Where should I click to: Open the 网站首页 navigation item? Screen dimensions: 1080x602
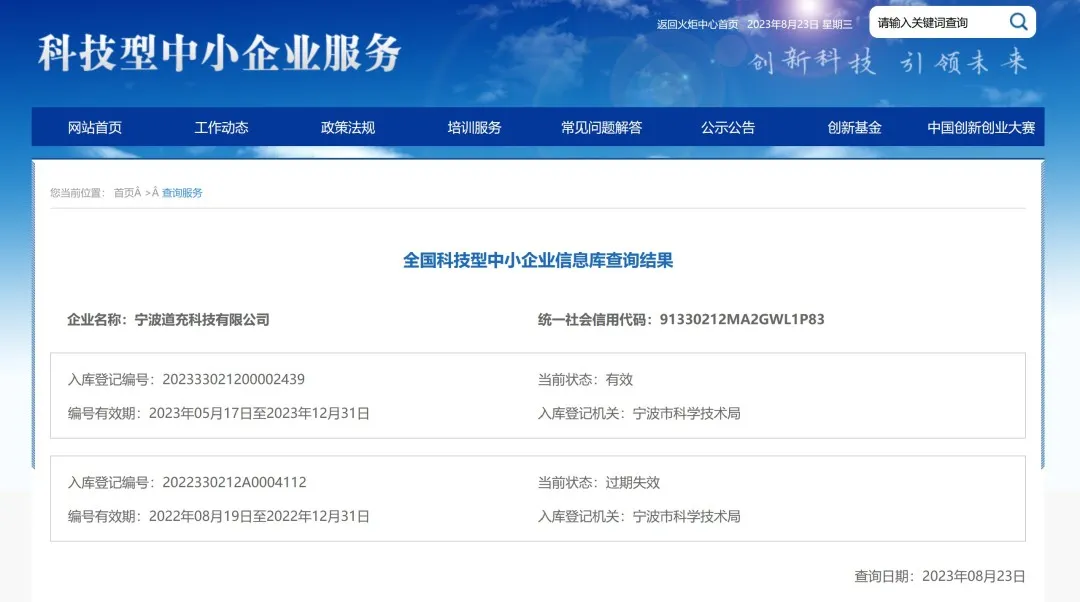(x=95, y=127)
